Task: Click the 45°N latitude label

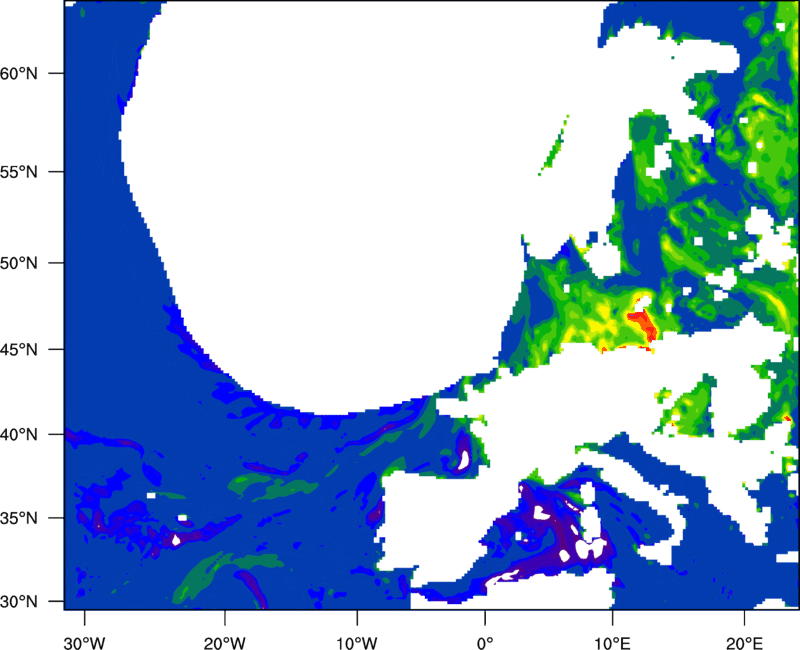Action: click(19, 350)
